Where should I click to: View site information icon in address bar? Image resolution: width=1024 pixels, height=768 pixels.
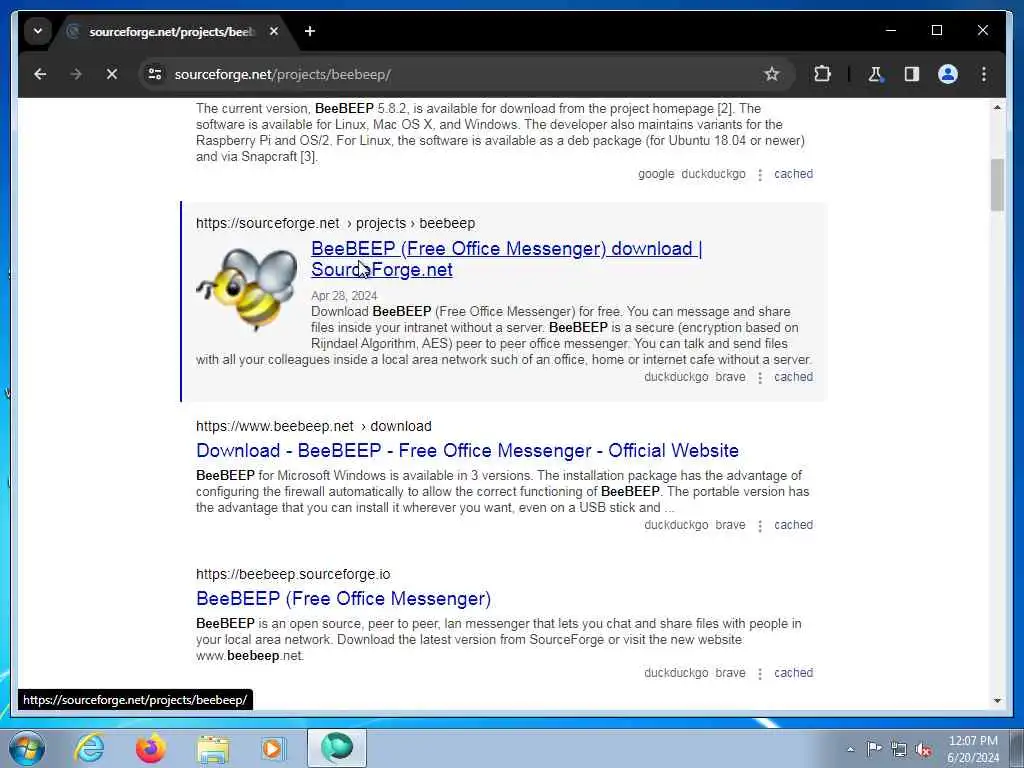pyautogui.click(x=155, y=74)
